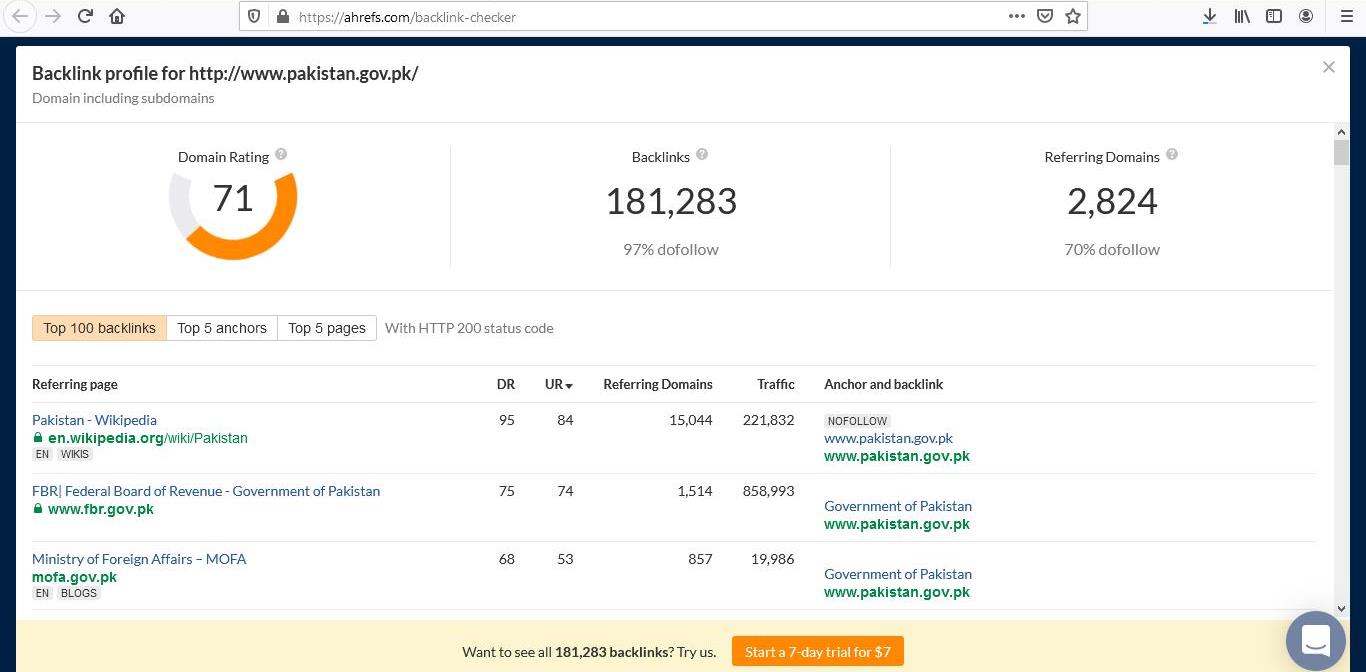Sort by the Traffic column header

pyautogui.click(x=776, y=384)
